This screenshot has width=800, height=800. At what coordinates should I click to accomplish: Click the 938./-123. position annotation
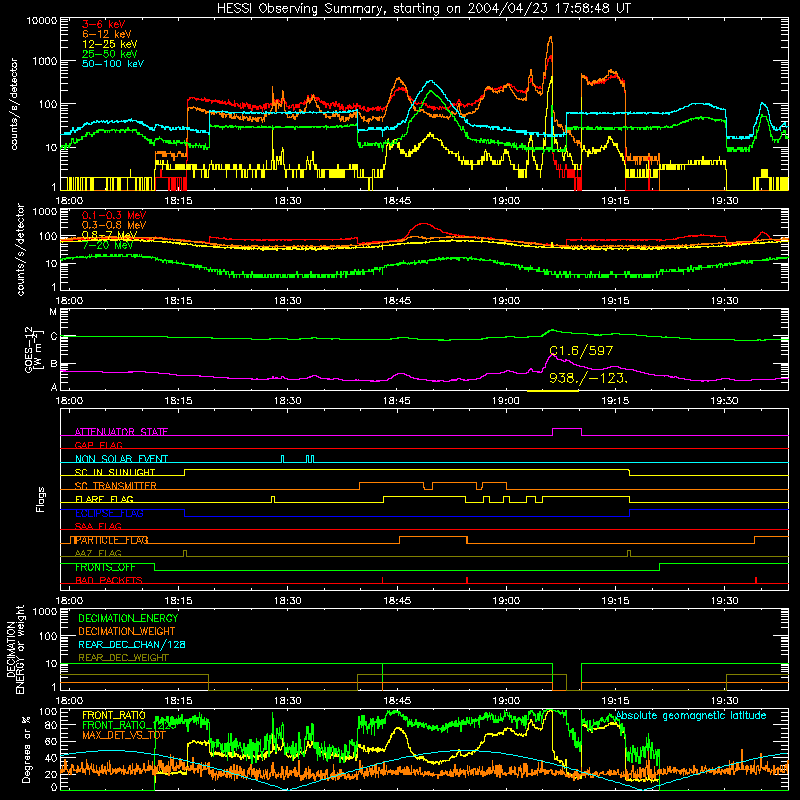point(588,378)
